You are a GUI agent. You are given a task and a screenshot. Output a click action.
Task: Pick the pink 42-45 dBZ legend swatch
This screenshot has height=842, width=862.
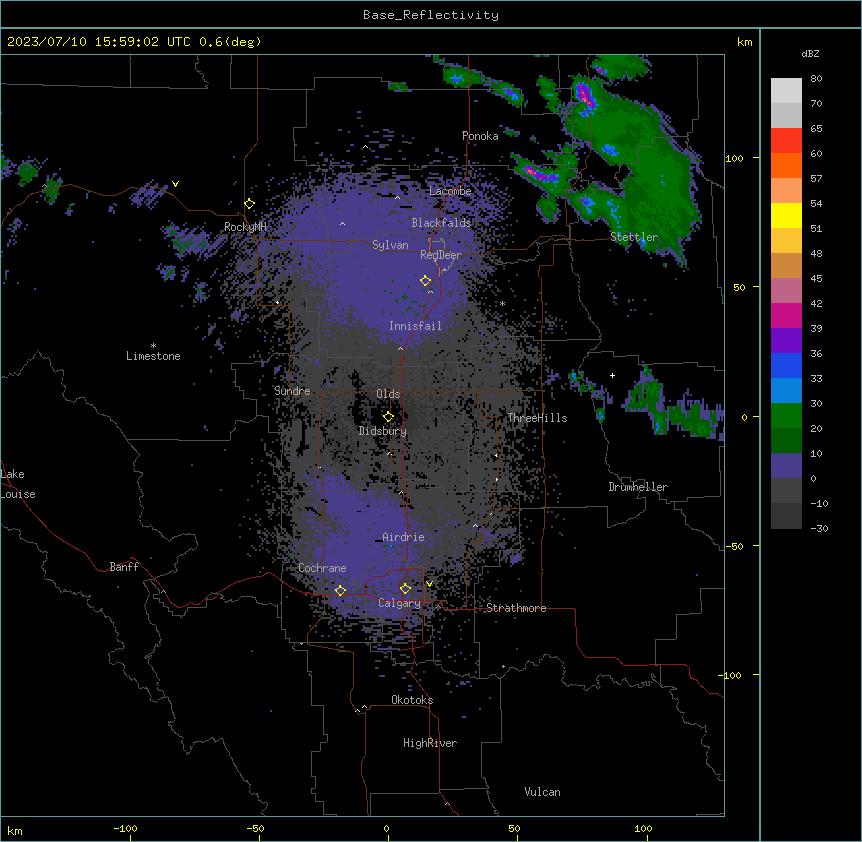click(x=786, y=291)
